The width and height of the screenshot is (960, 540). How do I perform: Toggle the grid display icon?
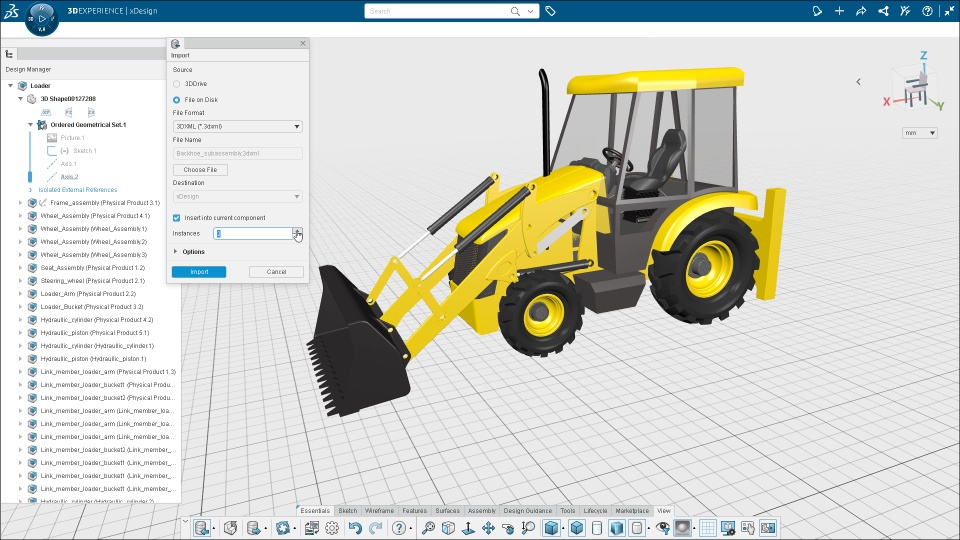(708, 528)
